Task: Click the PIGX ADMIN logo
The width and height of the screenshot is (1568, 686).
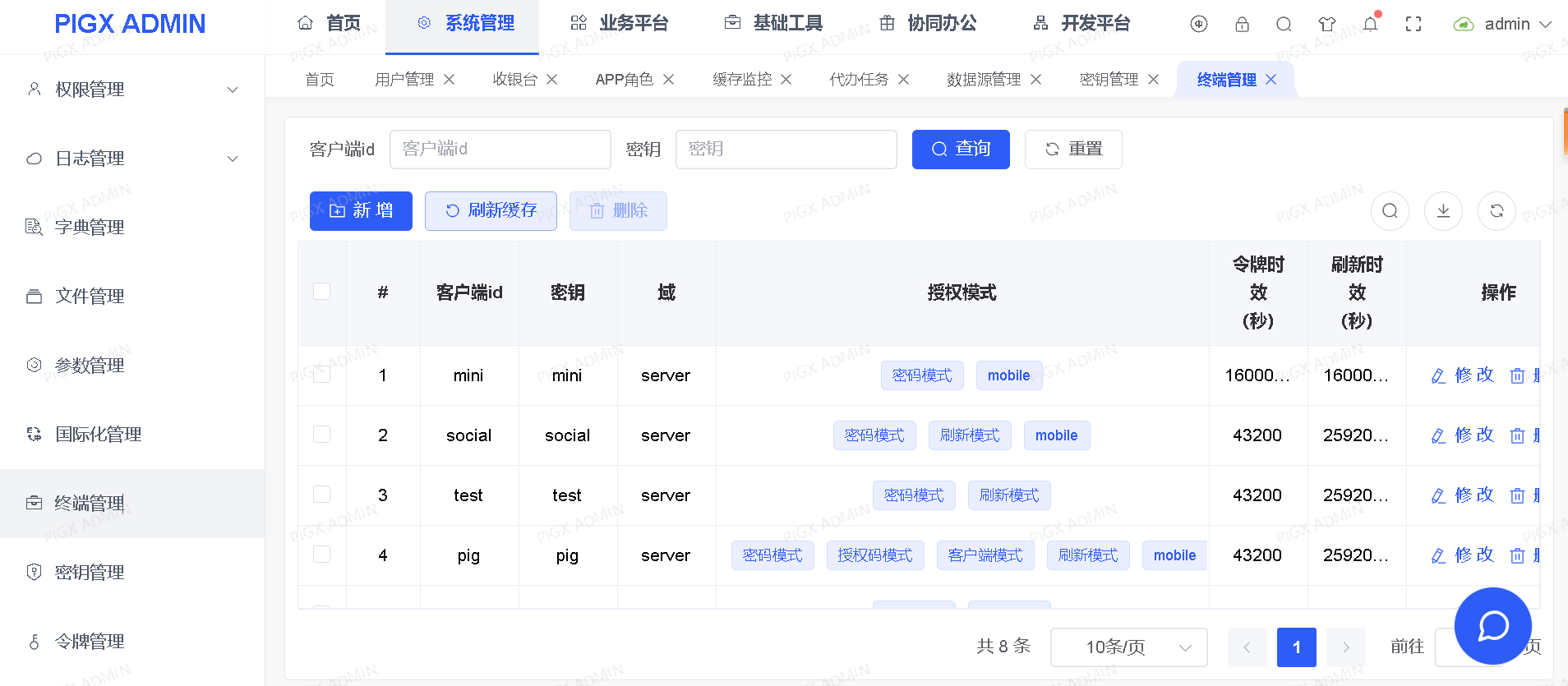Action: pyautogui.click(x=130, y=24)
